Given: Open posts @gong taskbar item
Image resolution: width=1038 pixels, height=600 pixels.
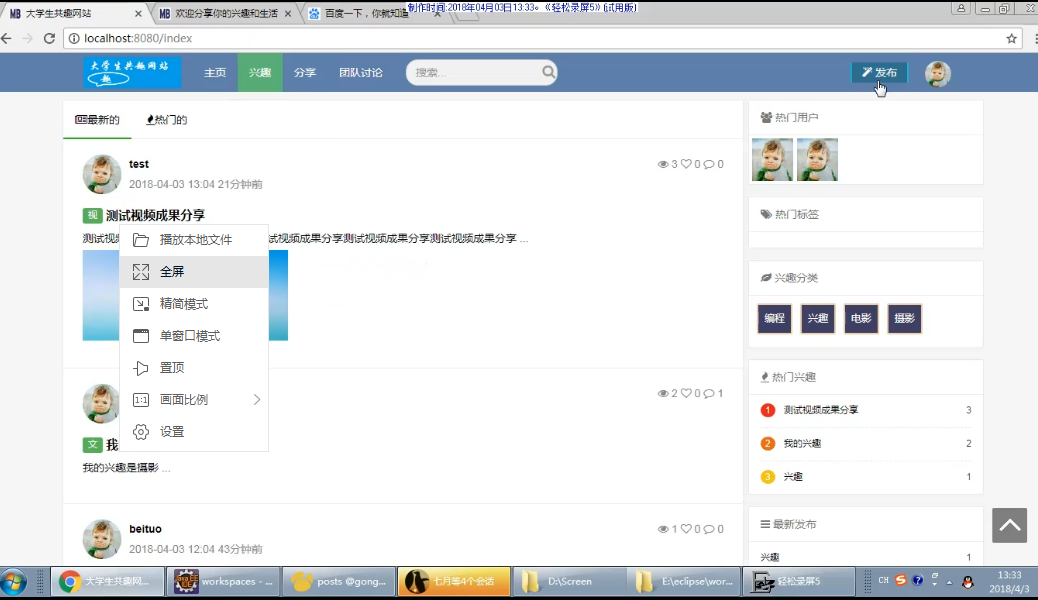Looking at the screenshot, I should (x=339, y=581).
